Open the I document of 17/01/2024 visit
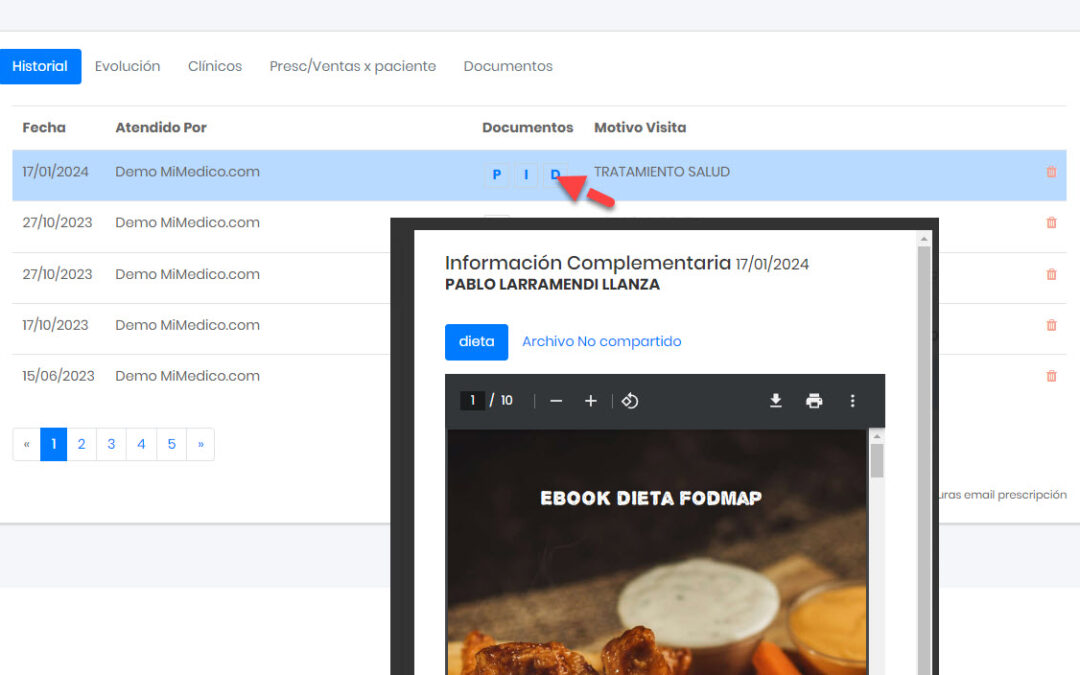This screenshot has height=675, width=1080. click(x=526, y=174)
